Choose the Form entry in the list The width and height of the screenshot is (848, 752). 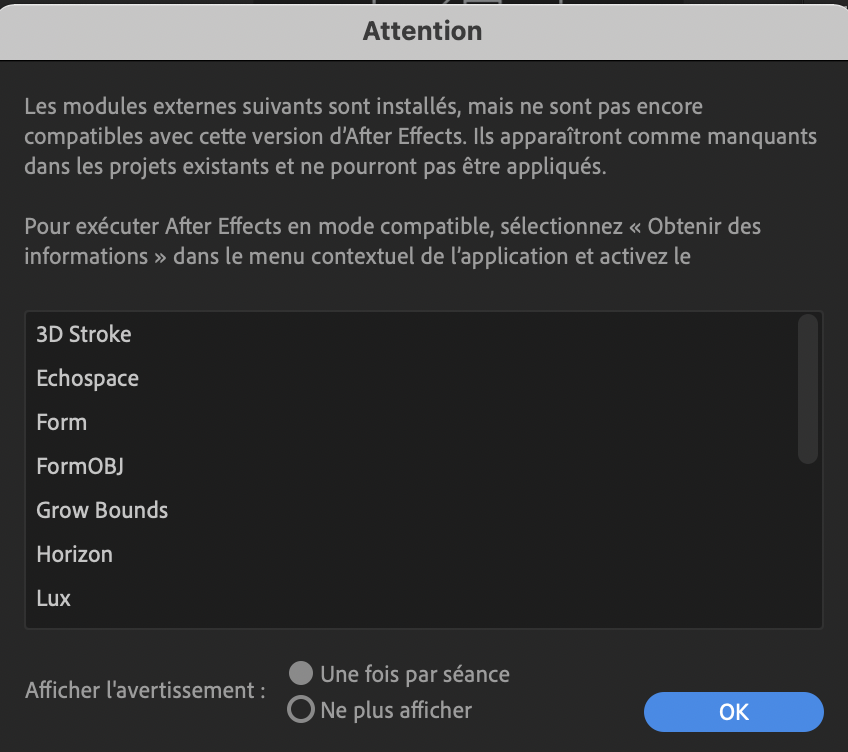(62, 422)
